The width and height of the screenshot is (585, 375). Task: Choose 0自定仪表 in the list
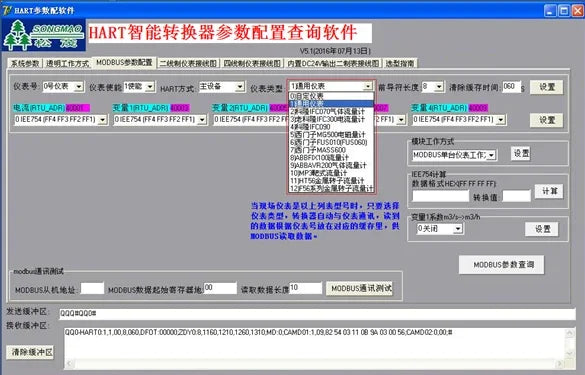(331, 96)
